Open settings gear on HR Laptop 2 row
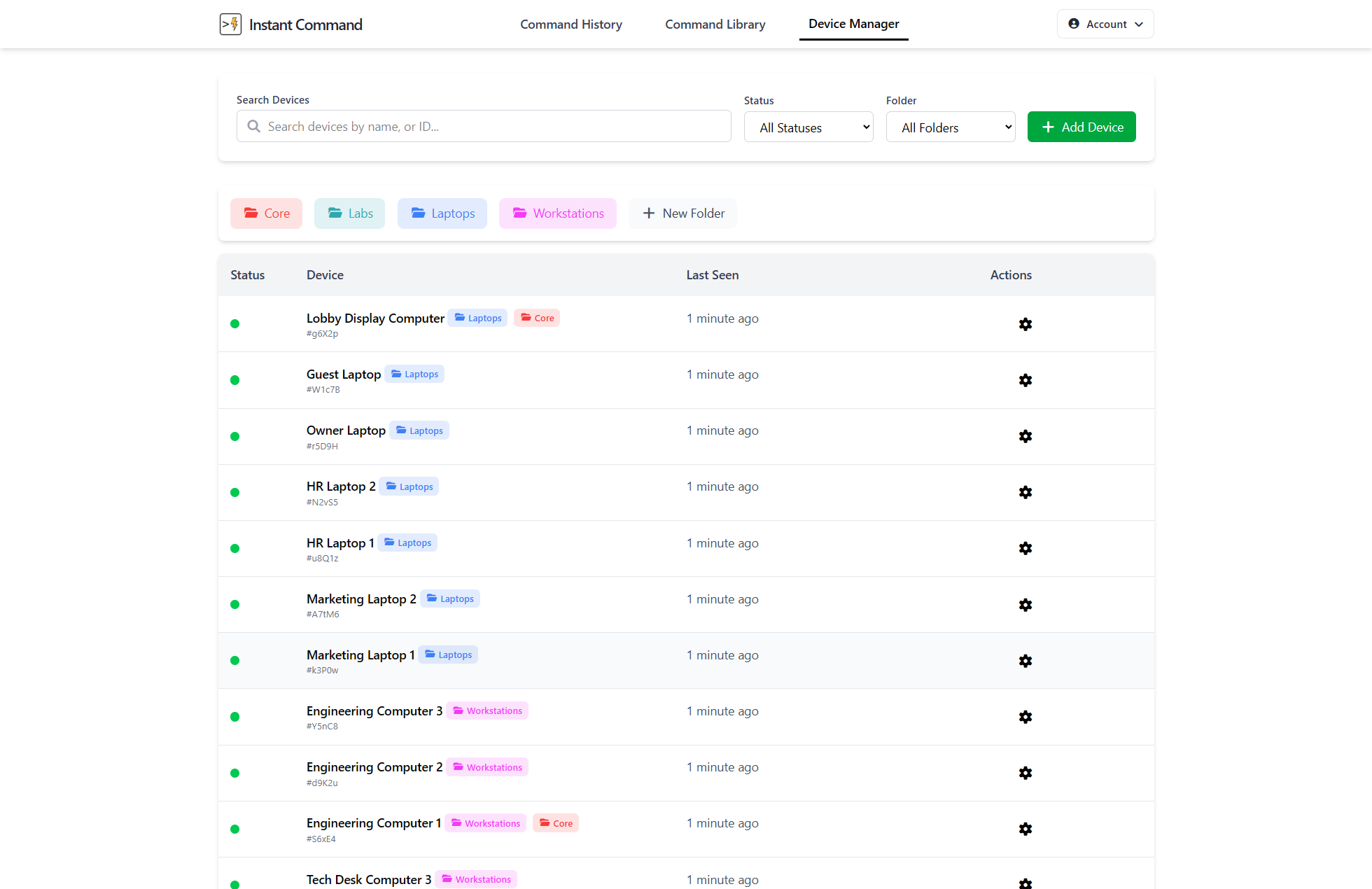Viewport: 1372px width, 889px height. click(1025, 492)
